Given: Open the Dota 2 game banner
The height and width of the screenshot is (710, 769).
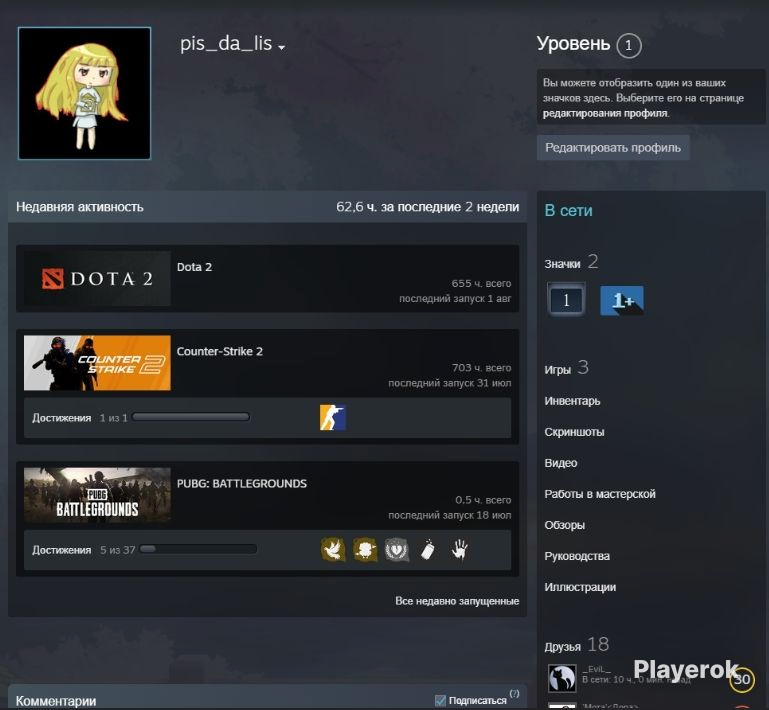Looking at the screenshot, I should point(97,279).
